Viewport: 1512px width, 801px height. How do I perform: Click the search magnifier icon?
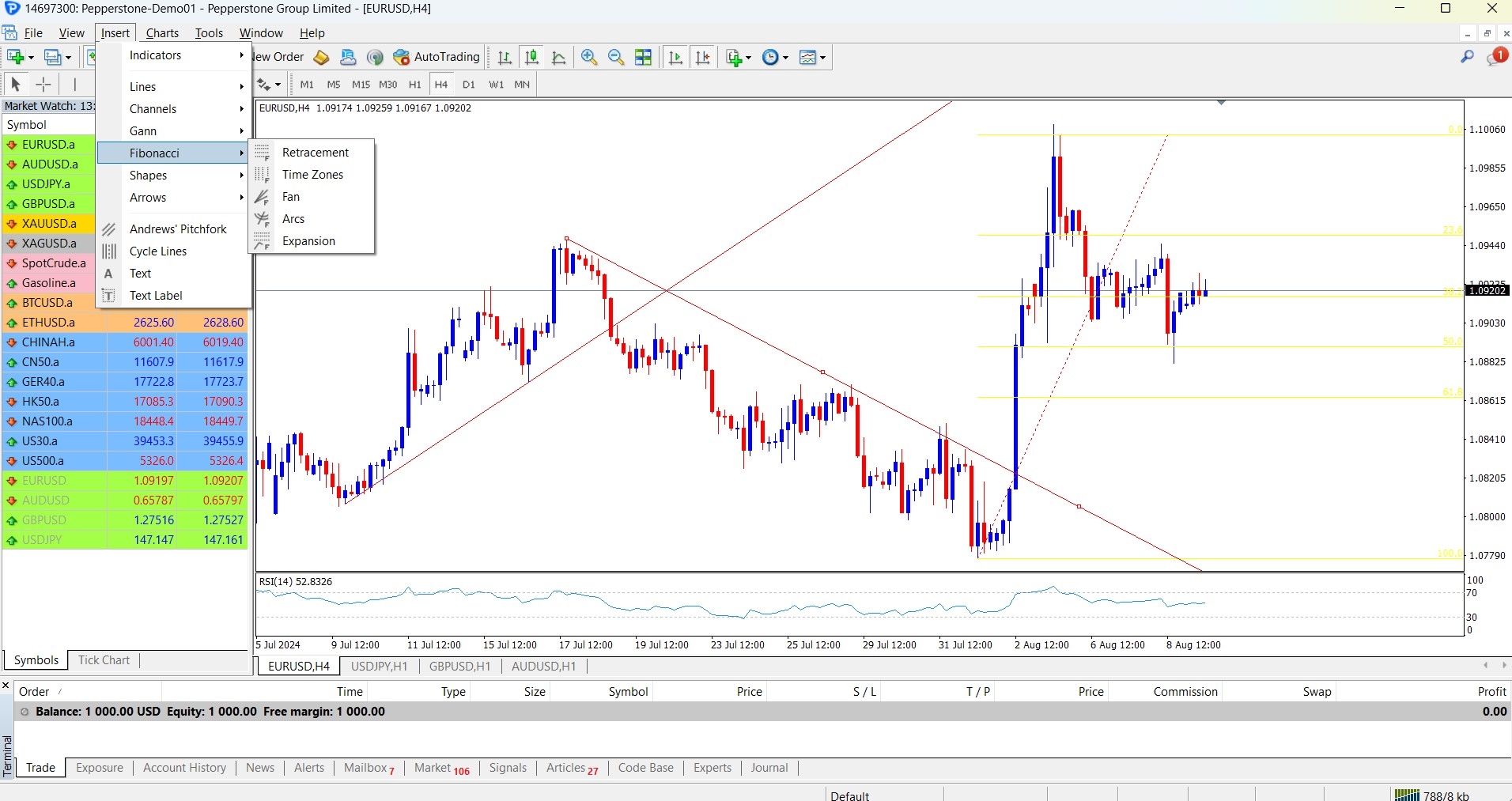coord(1467,57)
